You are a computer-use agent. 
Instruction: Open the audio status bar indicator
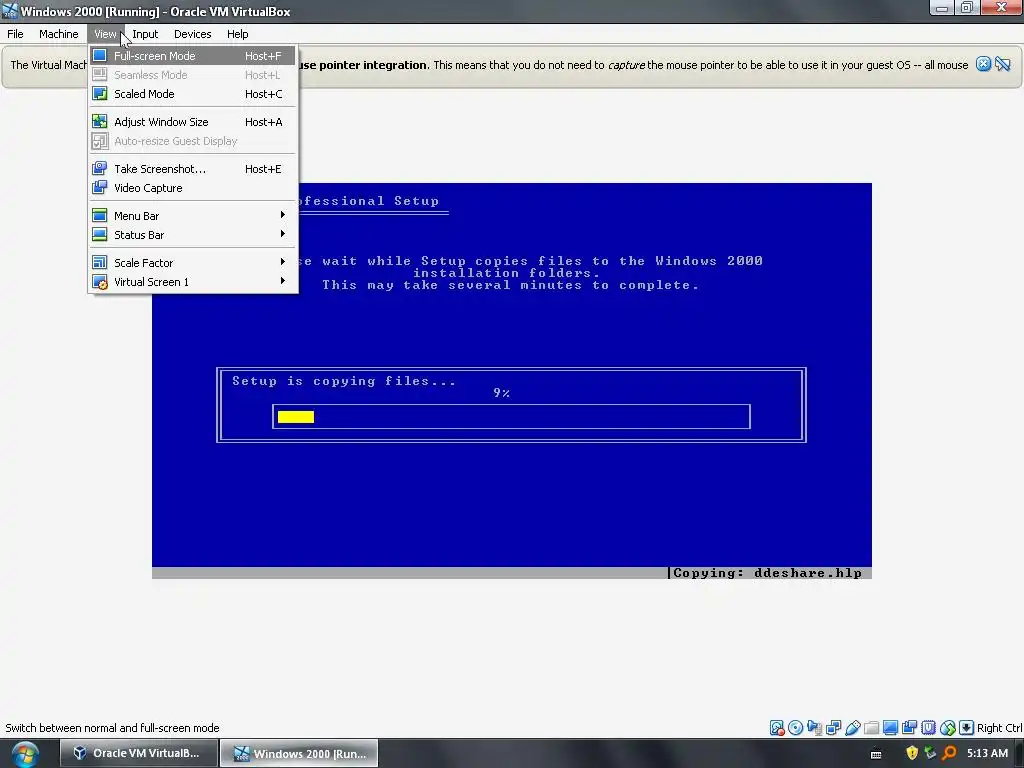point(814,728)
